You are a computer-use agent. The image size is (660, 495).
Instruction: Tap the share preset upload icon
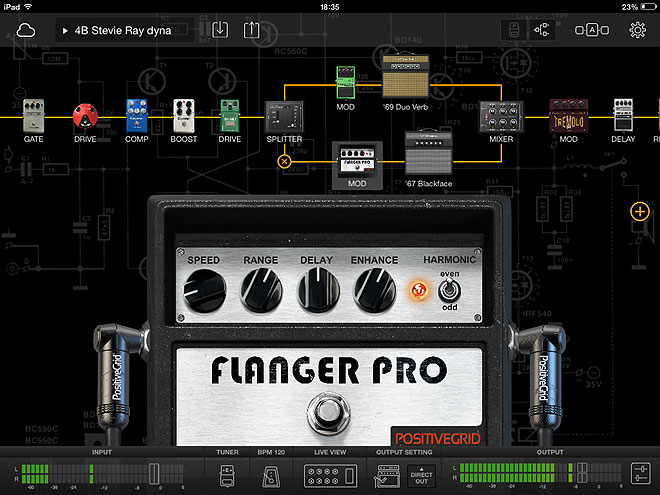251,30
